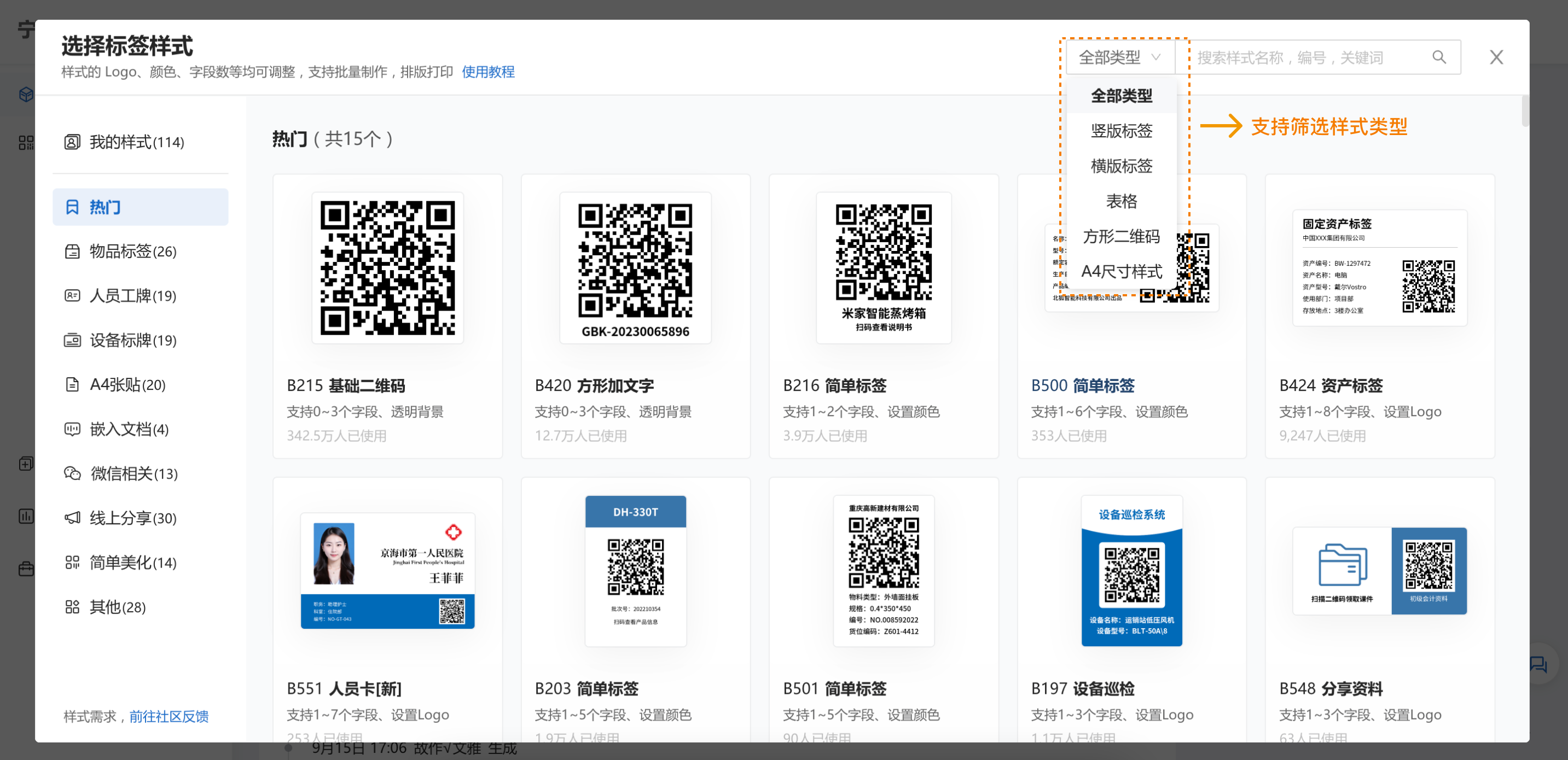The width and height of the screenshot is (1568, 760).
Task: Open the chat bubble help button
Action: click(1539, 664)
